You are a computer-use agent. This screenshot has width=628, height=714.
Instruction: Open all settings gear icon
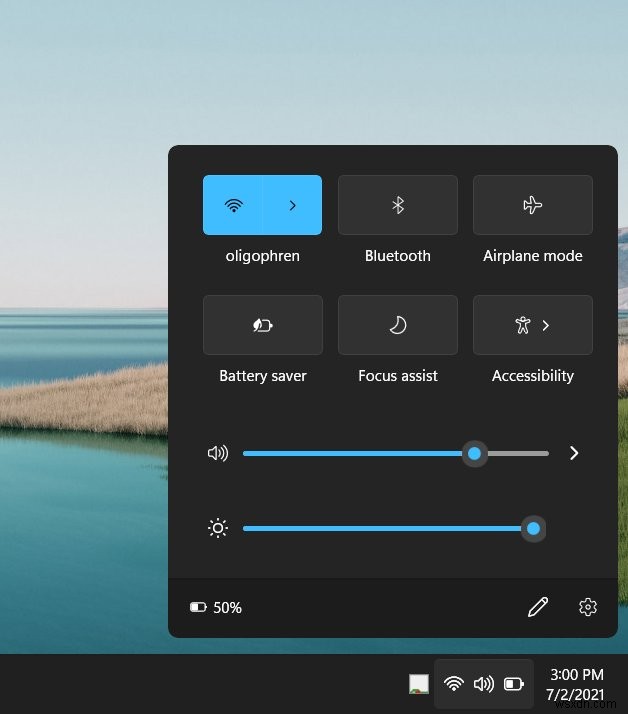click(x=587, y=607)
